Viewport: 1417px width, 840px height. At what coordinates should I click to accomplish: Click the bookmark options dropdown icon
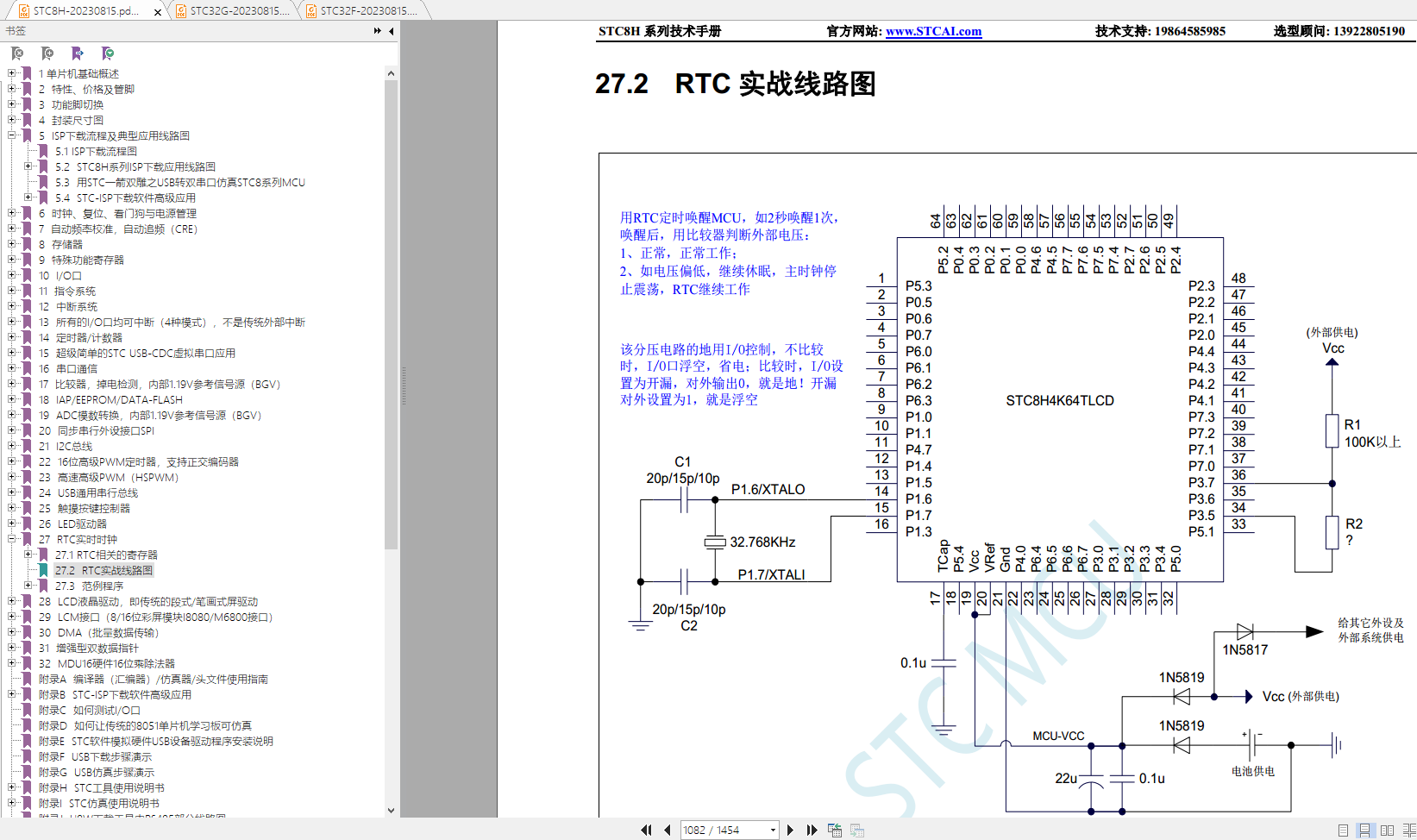[x=108, y=53]
